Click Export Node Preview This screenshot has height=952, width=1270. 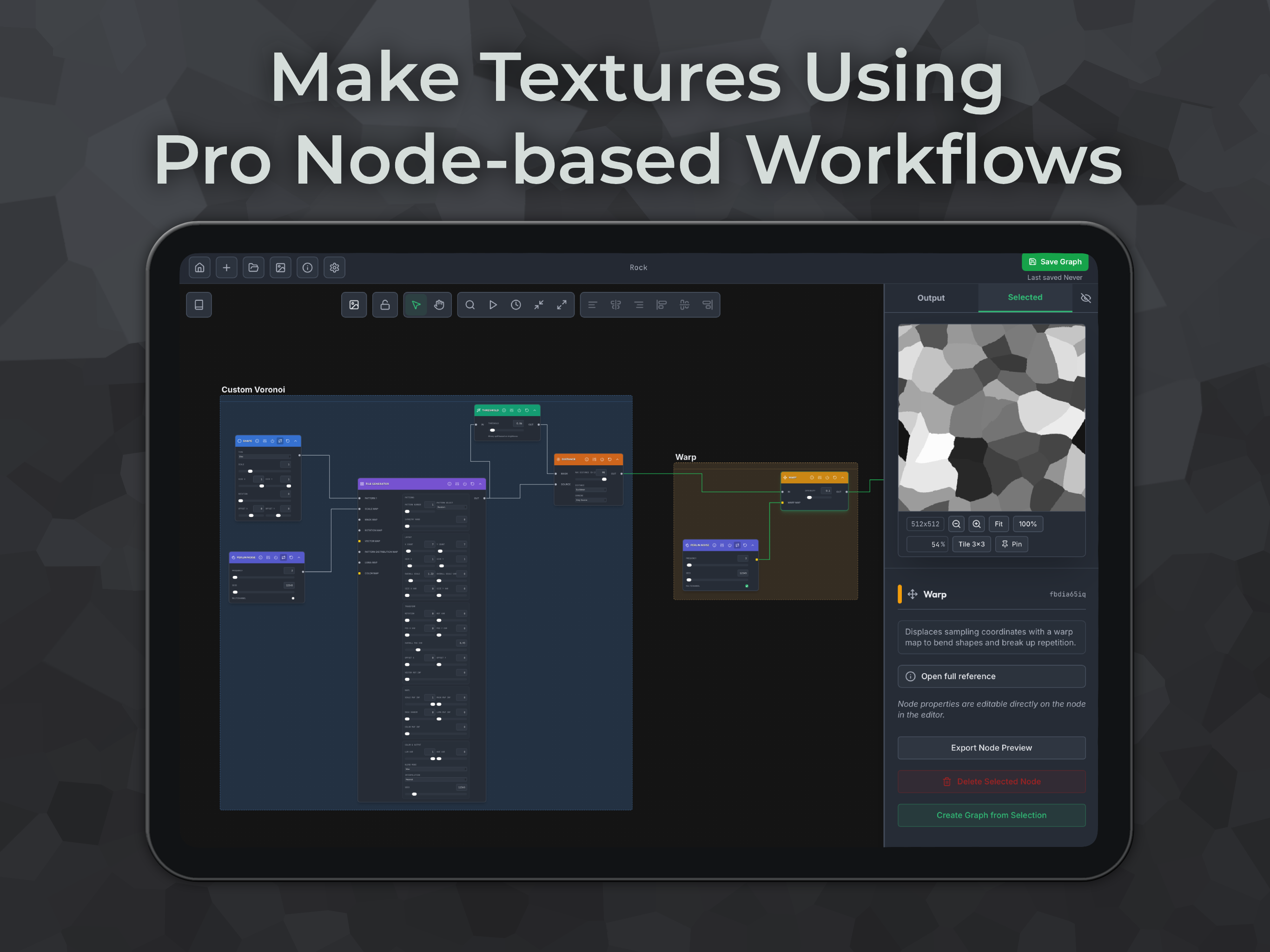tap(992, 747)
